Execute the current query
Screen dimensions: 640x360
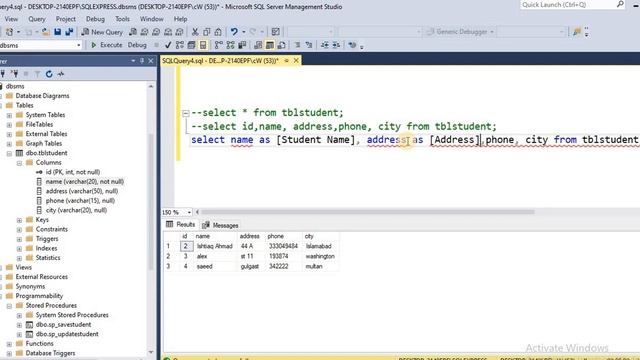(107, 45)
